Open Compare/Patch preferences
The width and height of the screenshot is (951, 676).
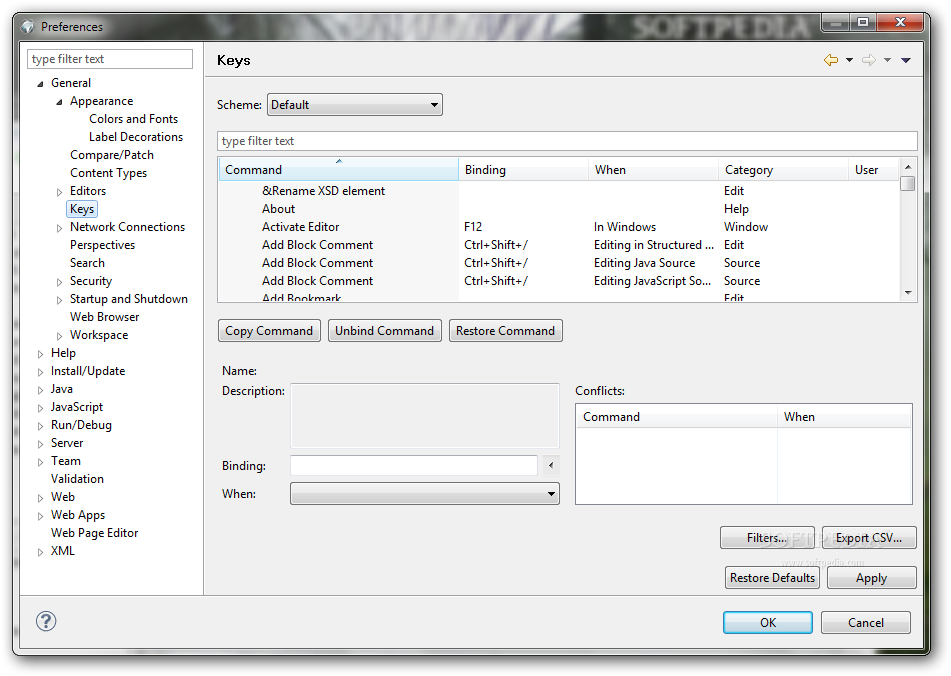[112, 155]
